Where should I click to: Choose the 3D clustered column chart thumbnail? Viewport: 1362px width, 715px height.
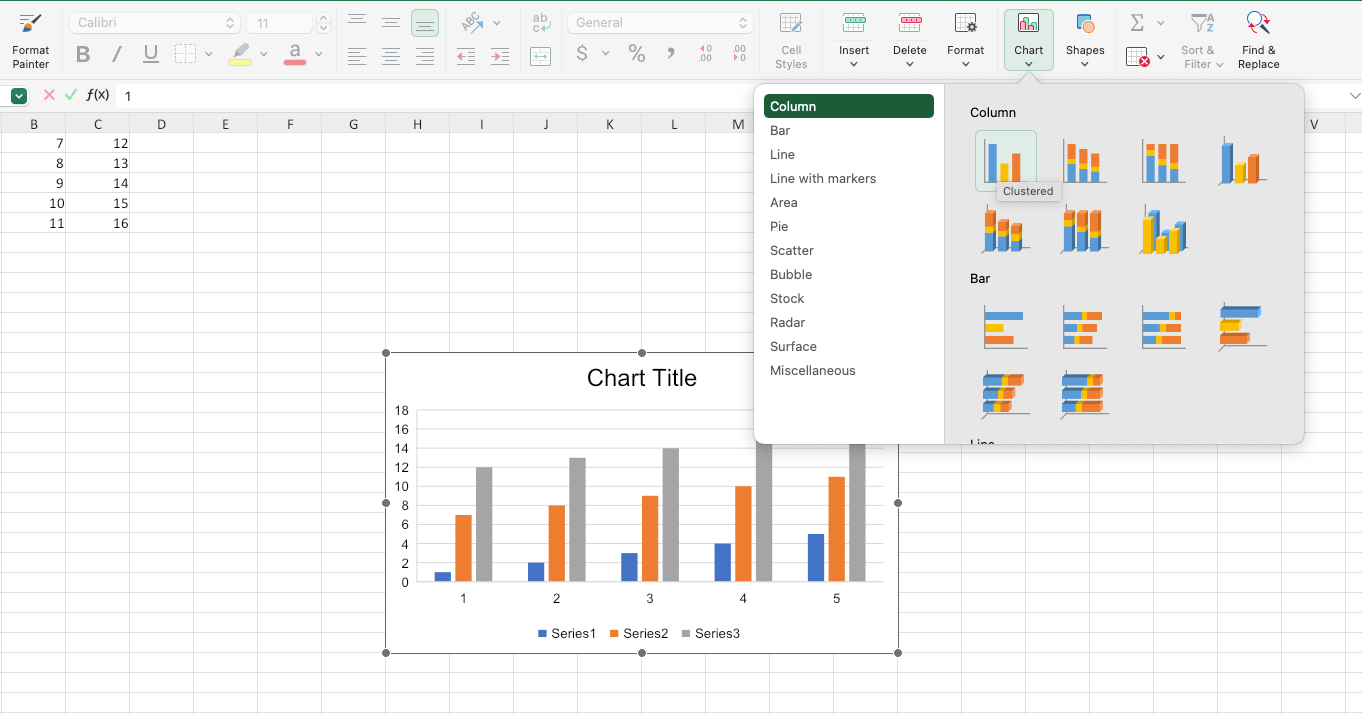pos(1243,161)
